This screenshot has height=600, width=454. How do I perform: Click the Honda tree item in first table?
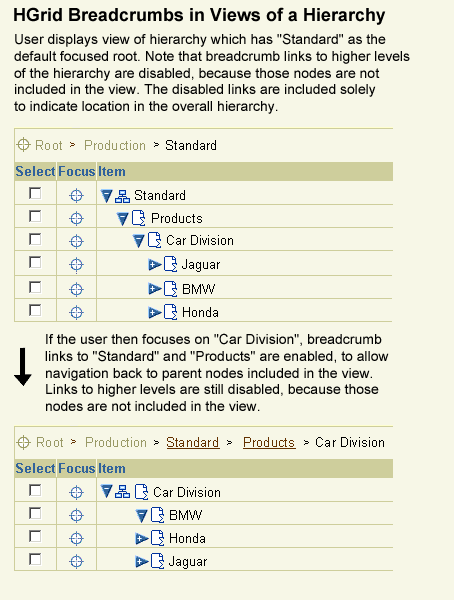(200, 312)
